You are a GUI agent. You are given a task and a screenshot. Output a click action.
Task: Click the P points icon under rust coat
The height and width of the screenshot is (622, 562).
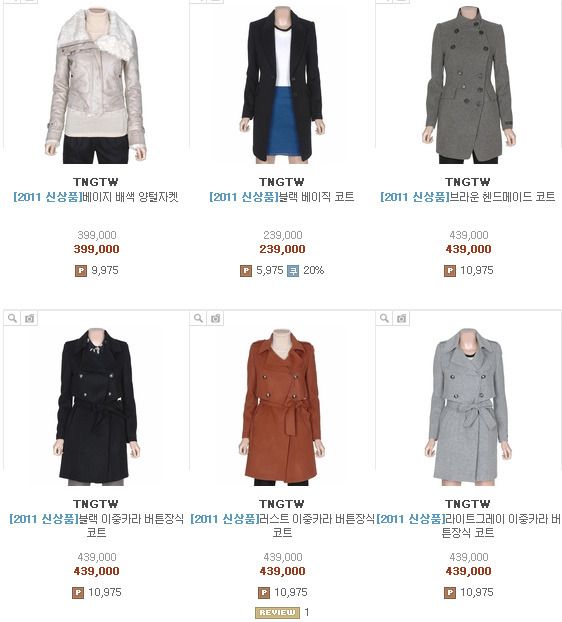pos(264,593)
